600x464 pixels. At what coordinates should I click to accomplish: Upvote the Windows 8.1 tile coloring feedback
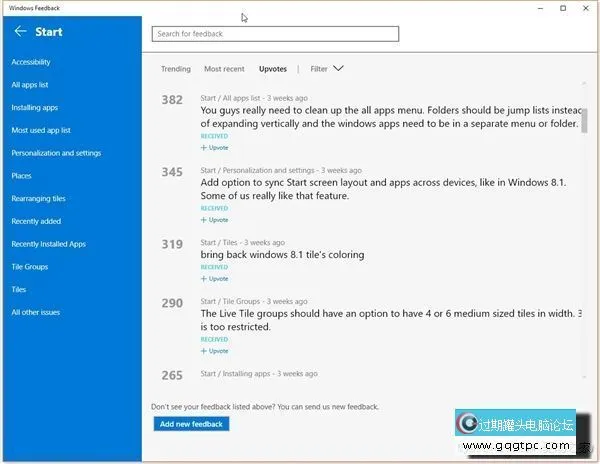coord(215,279)
